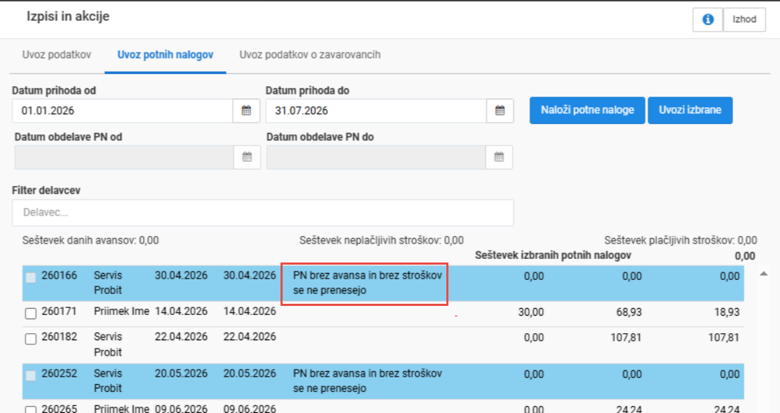Click the 30,00 advance in row 260171

pos(531,312)
